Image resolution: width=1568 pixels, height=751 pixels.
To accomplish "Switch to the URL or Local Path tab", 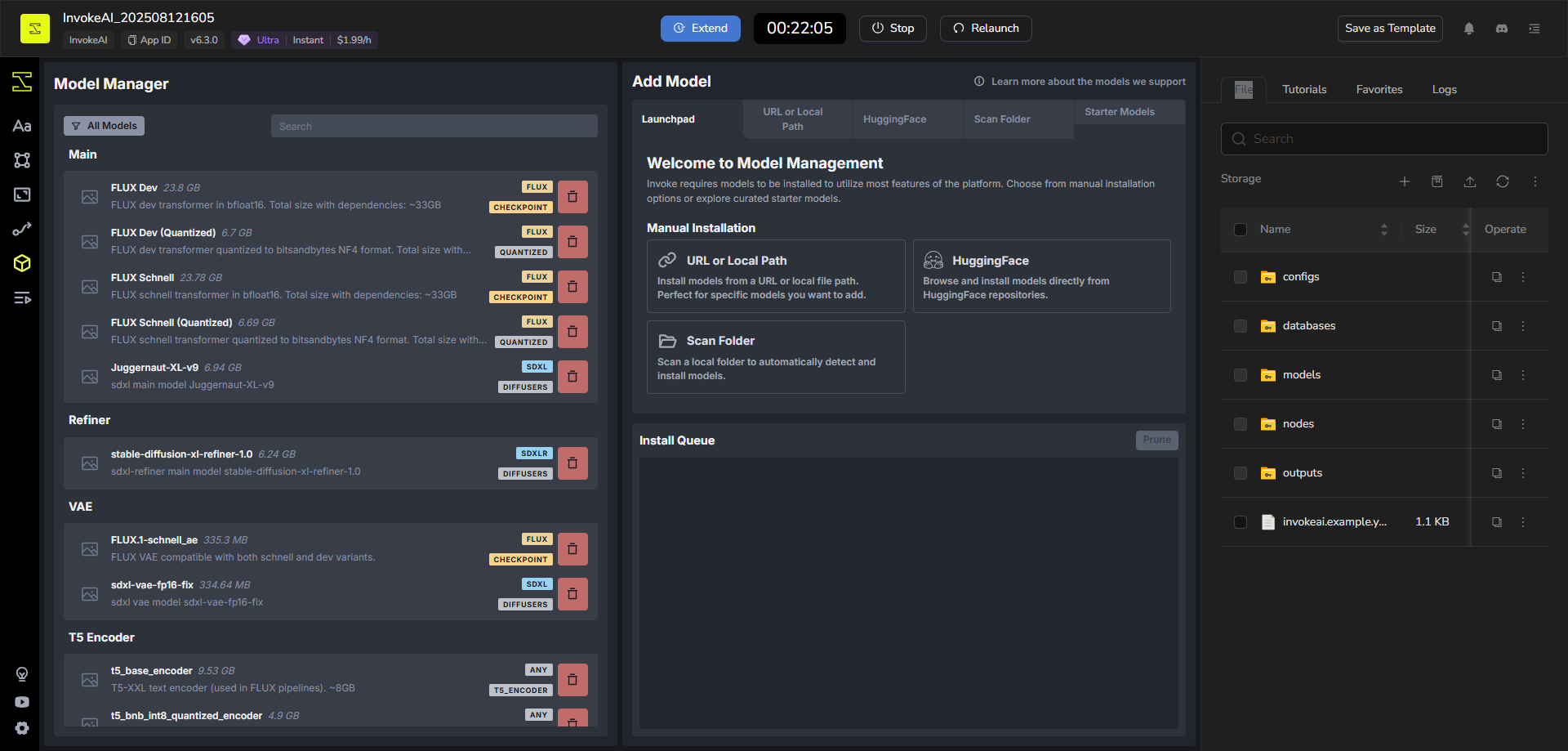I will [798, 119].
